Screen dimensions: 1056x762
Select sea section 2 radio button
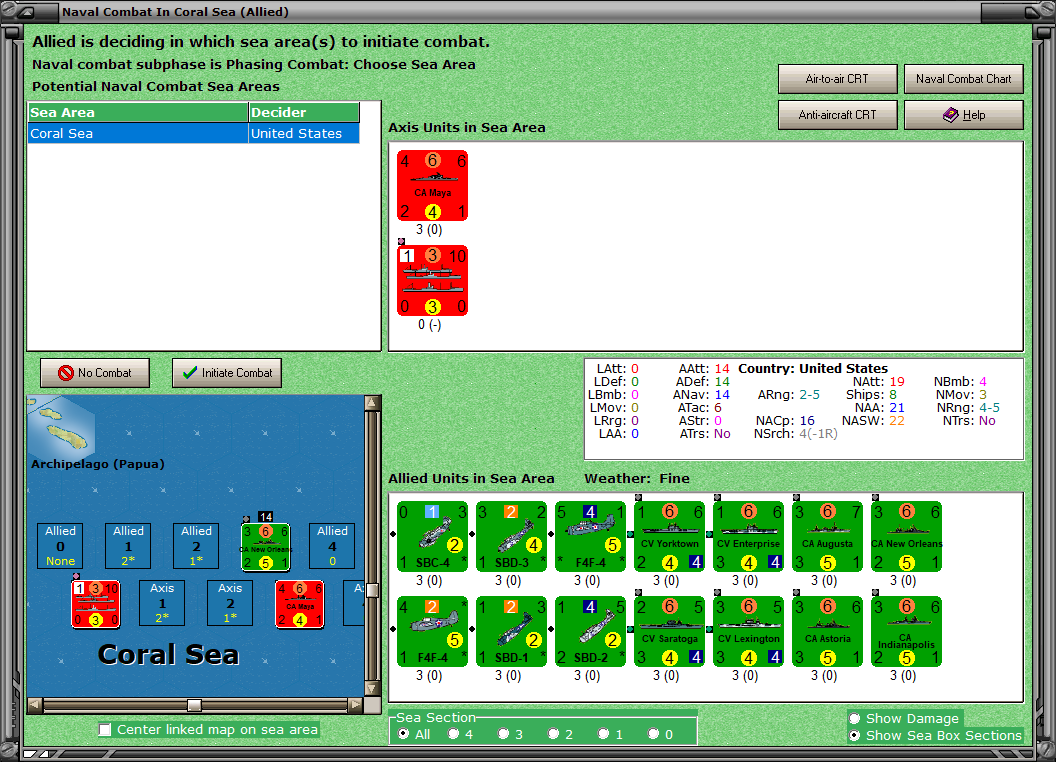(x=553, y=734)
